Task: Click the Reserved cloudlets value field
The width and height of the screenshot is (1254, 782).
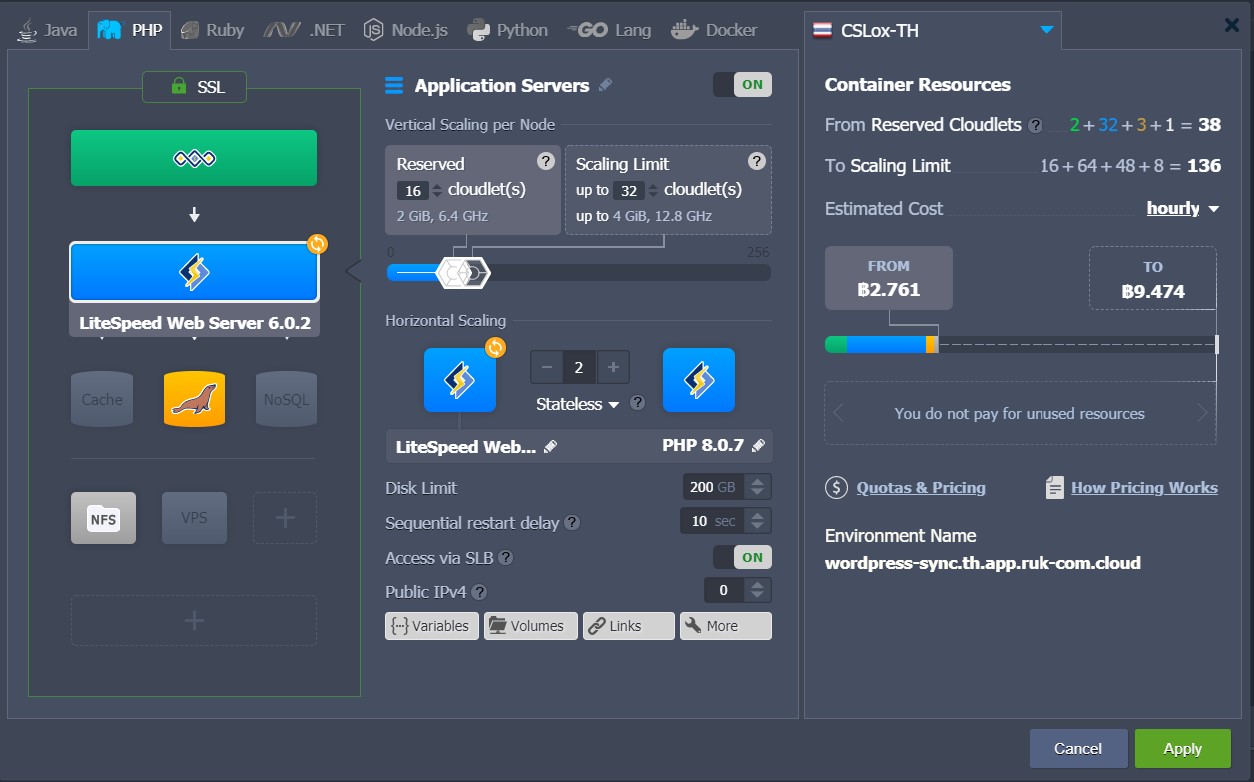Action: point(412,190)
